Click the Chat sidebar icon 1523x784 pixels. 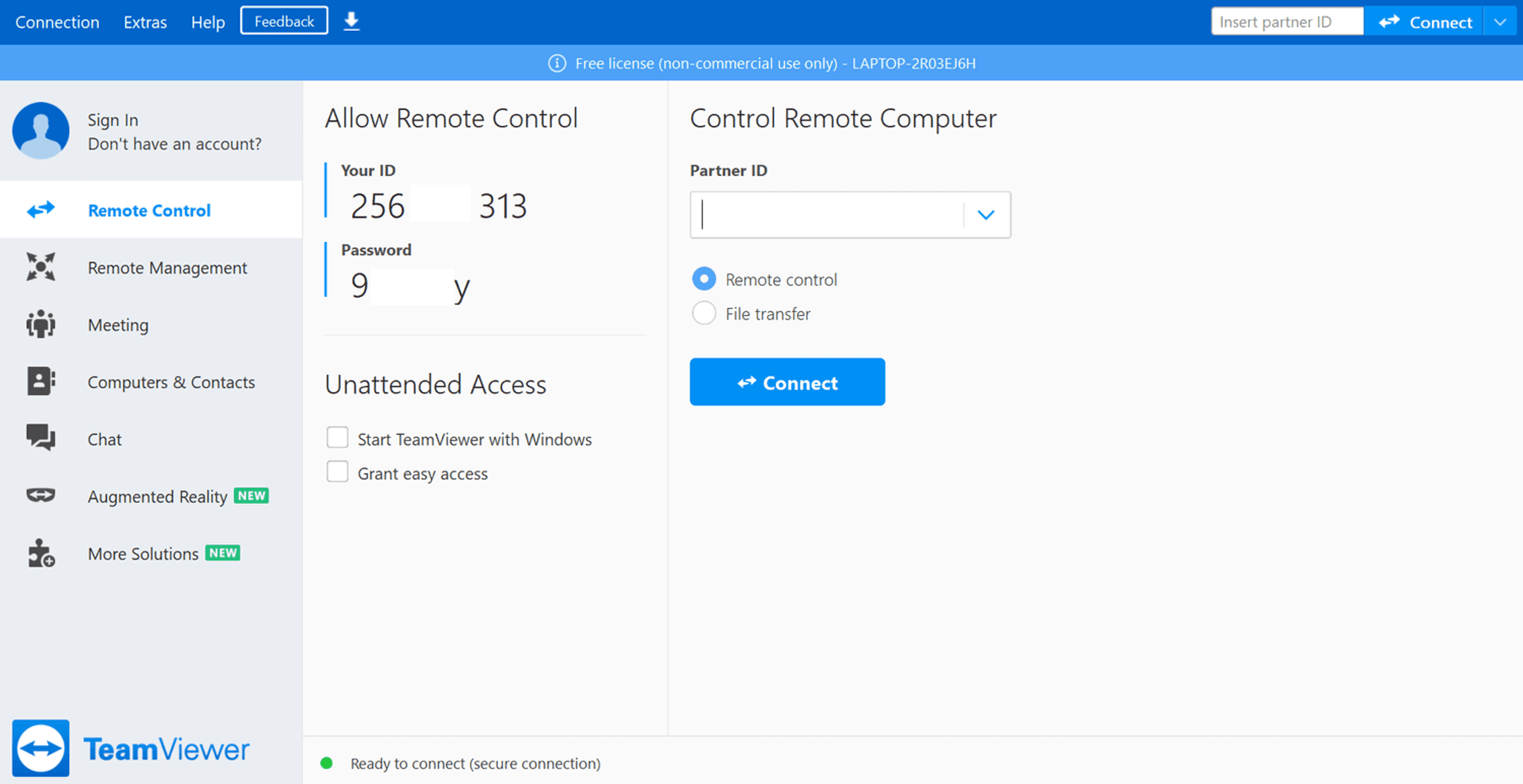point(40,439)
